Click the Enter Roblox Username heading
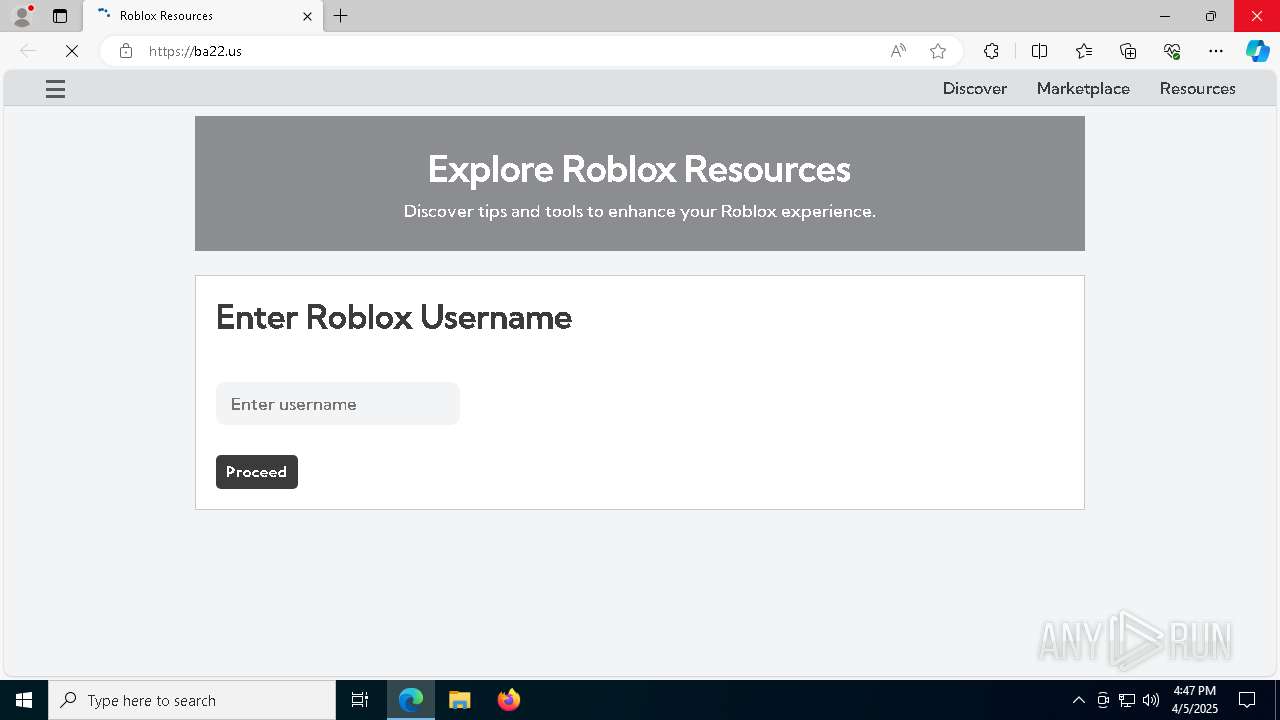Viewport: 1280px width, 720px height. tap(394, 318)
